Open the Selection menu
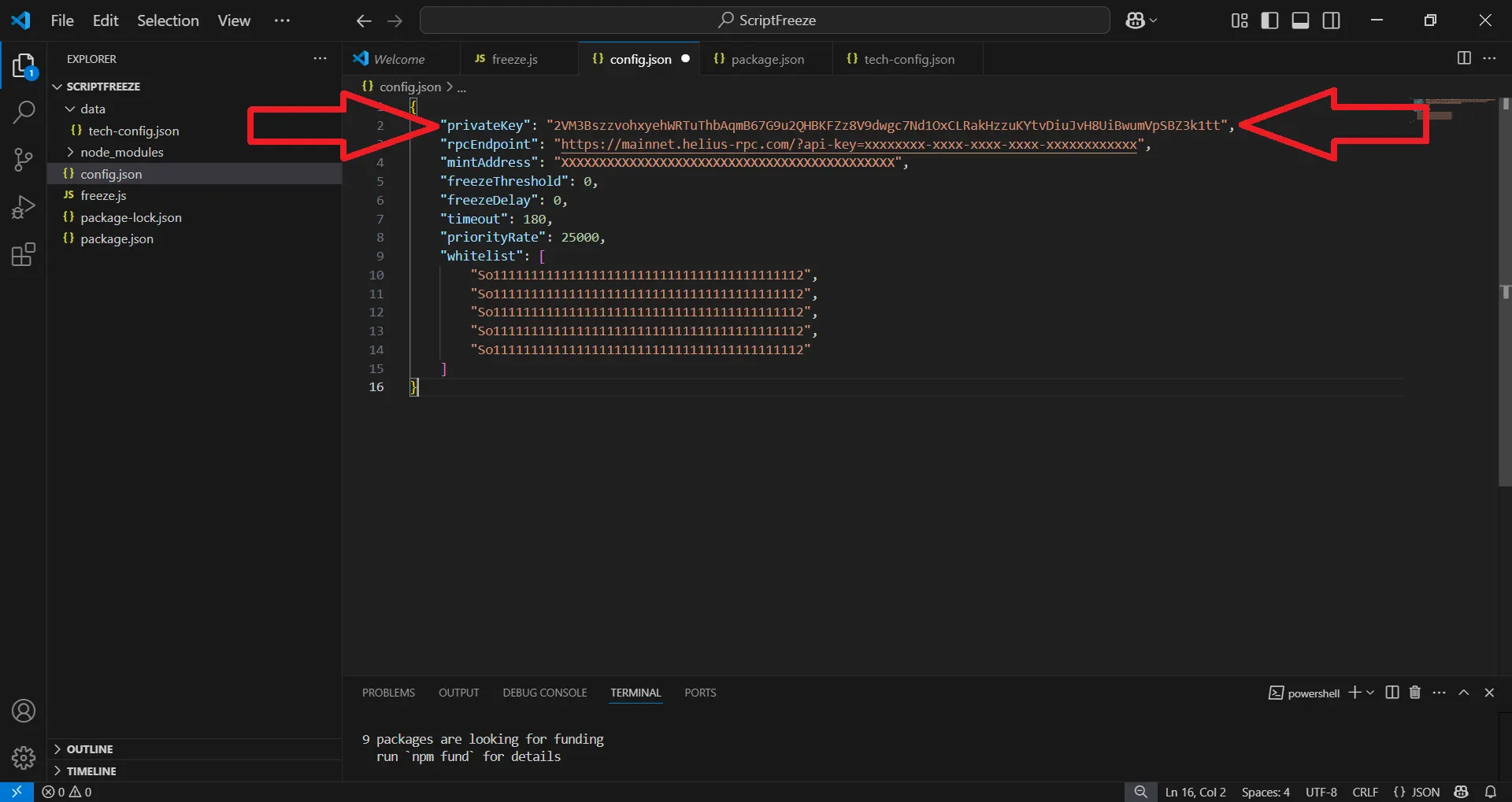This screenshot has height=802, width=1512. pyautogui.click(x=168, y=20)
